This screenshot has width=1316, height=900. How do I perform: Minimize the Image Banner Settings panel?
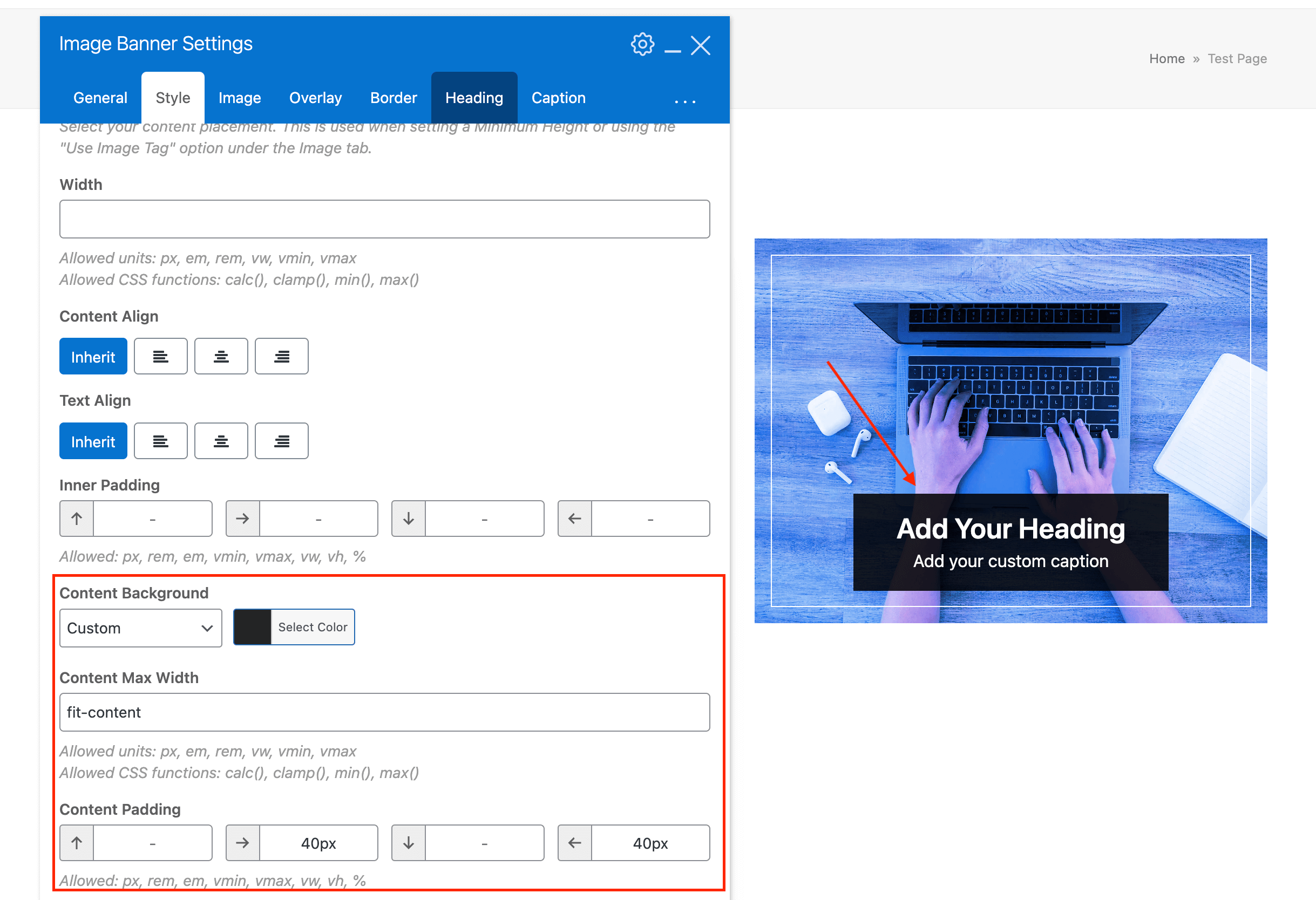click(x=672, y=51)
